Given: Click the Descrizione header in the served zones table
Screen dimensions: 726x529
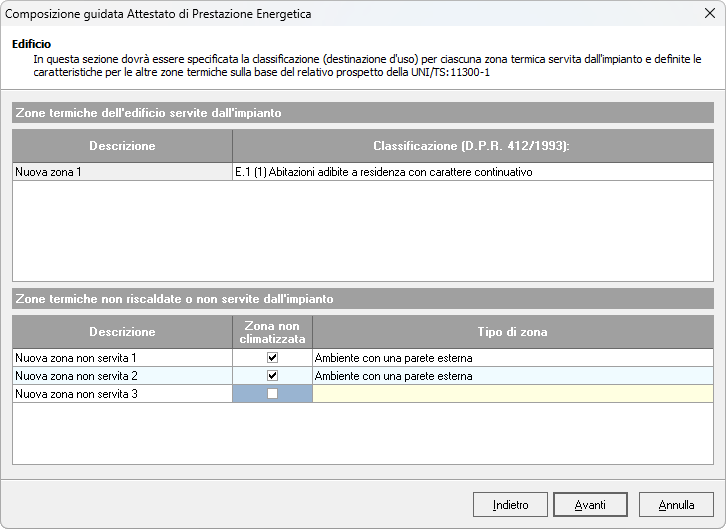Looking at the screenshot, I should tap(122, 146).
